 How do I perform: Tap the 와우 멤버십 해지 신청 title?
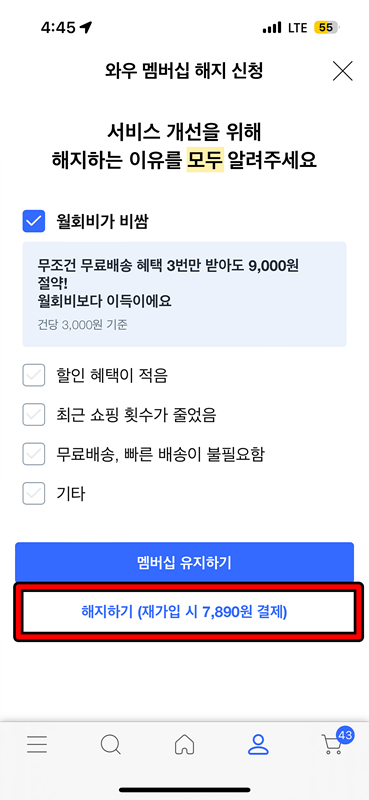[183, 70]
